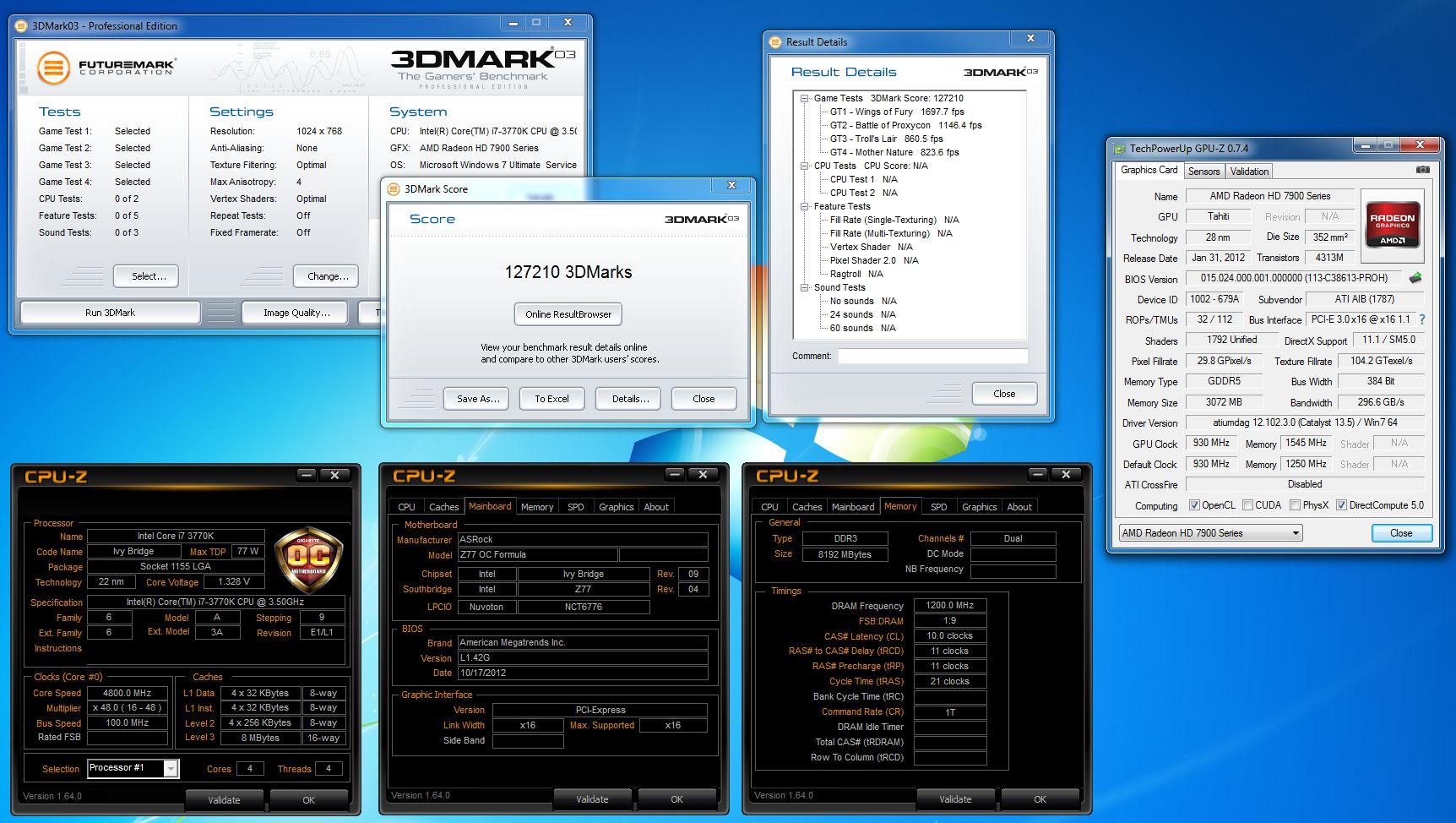This screenshot has width=1456, height=823.
Task: Select Pixel Shader 2.0 result row
Action: point(873,260)
